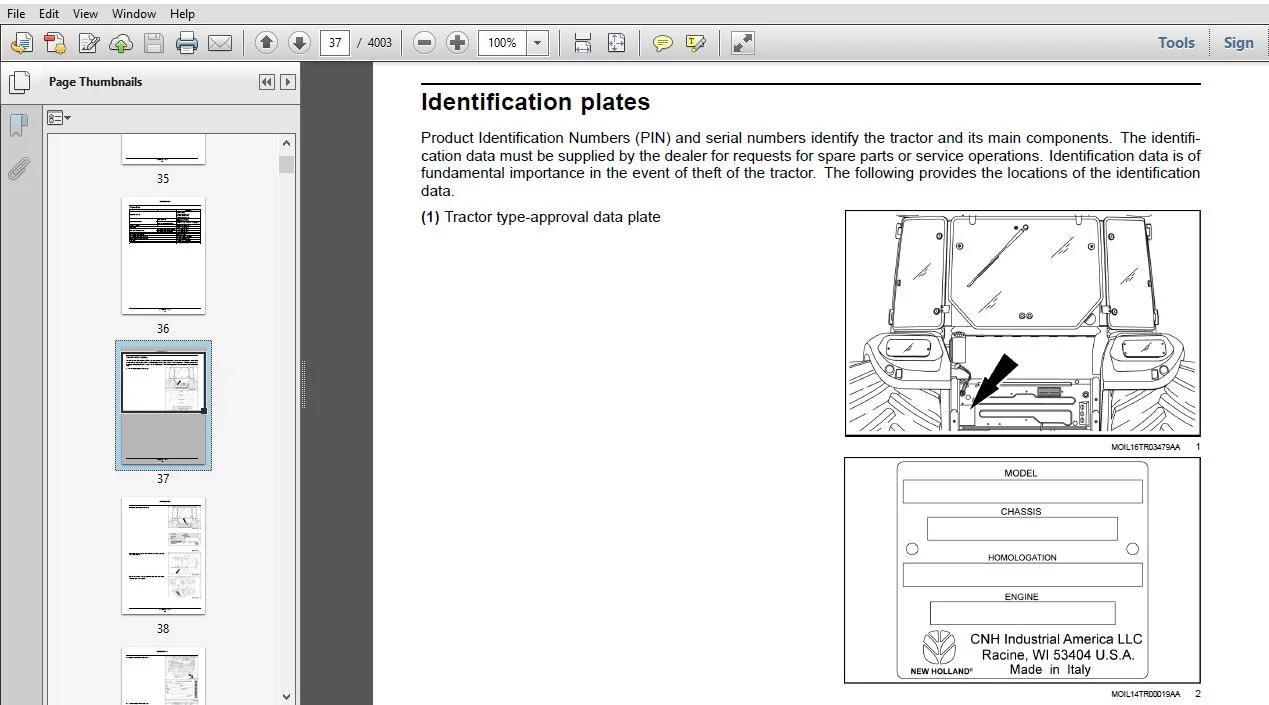
Task: Click the "MODEL" label on data plate
Action: (x=1021, y=474)
